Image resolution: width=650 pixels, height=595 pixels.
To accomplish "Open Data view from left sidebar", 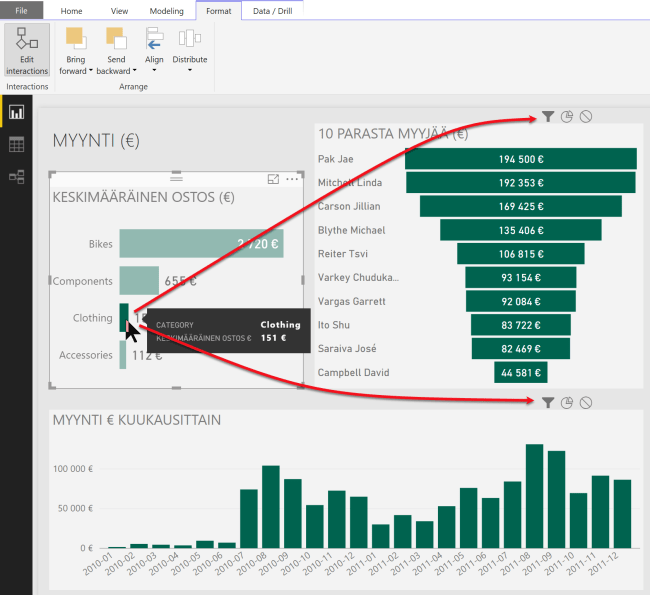I will click(16, 145).
